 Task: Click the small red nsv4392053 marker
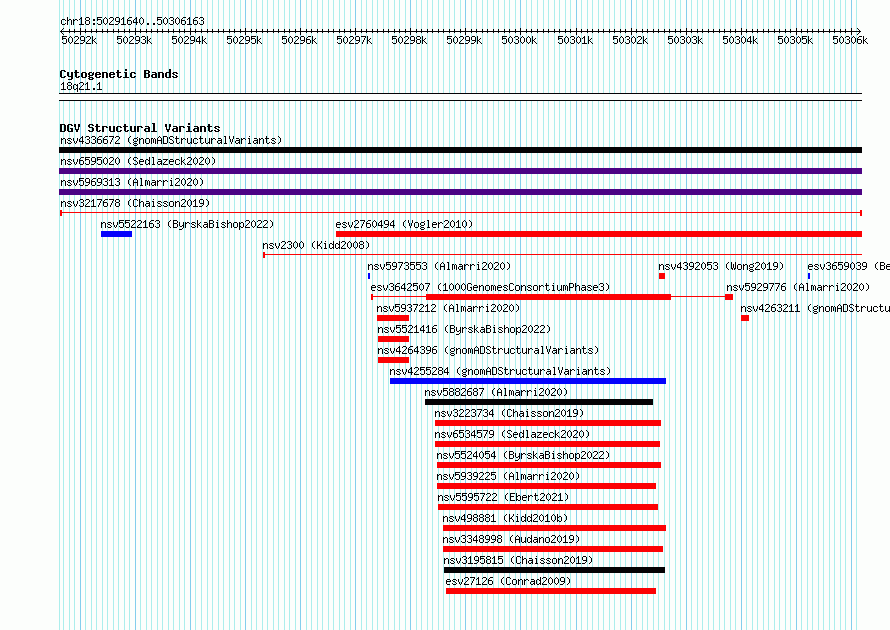point(662,276)
